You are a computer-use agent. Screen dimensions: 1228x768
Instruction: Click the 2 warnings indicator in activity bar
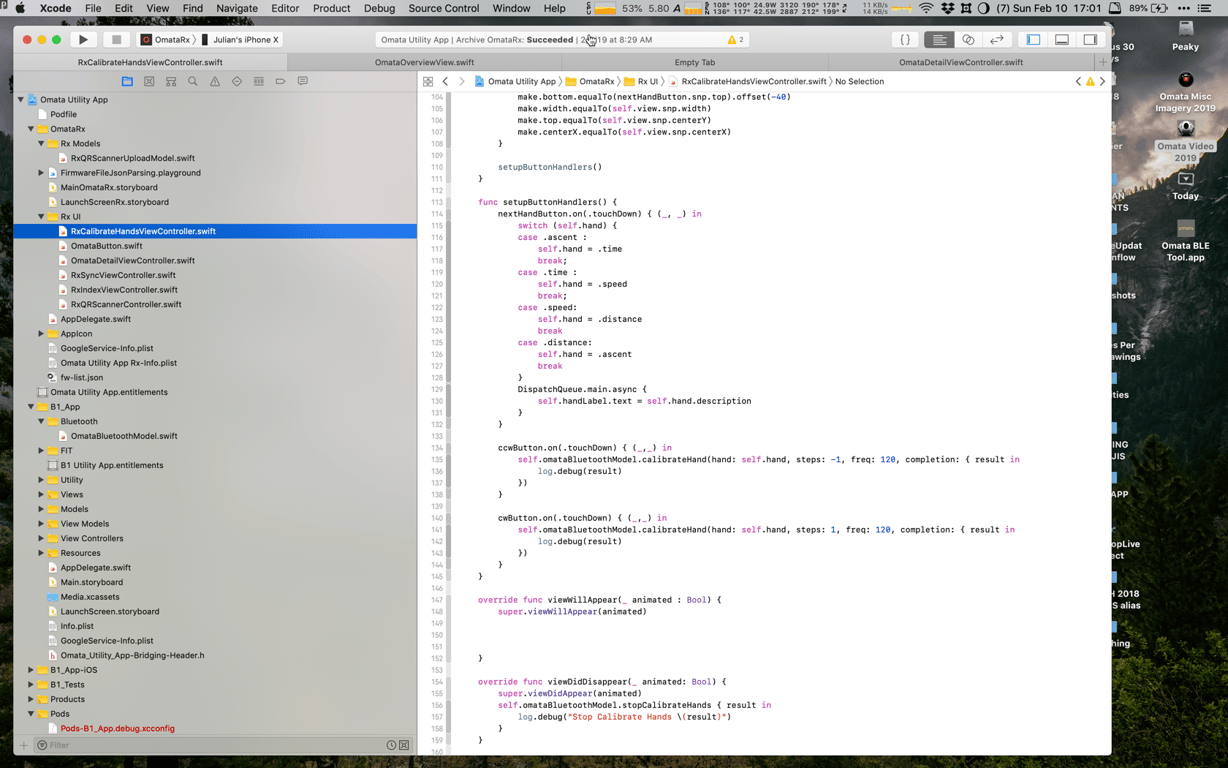pyautogui.click(x=735, y=40)
